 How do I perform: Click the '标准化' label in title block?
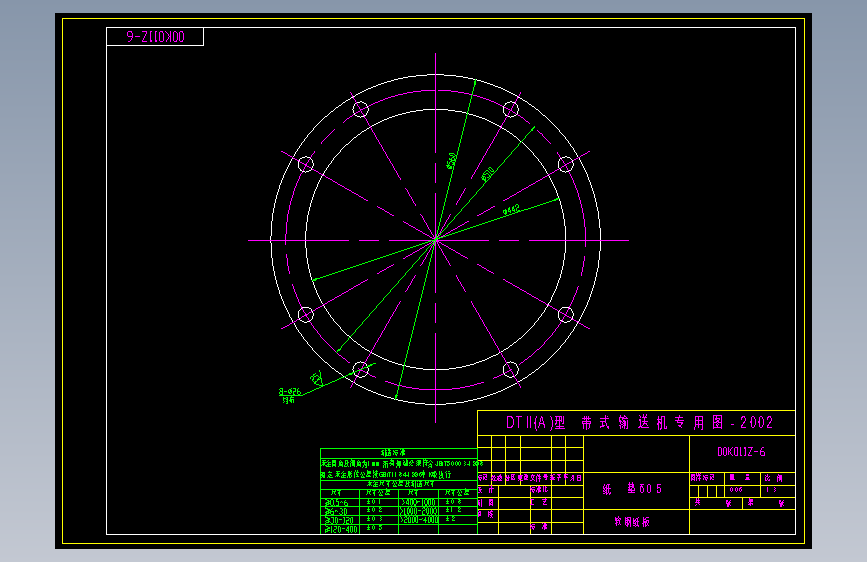(539, 490)
